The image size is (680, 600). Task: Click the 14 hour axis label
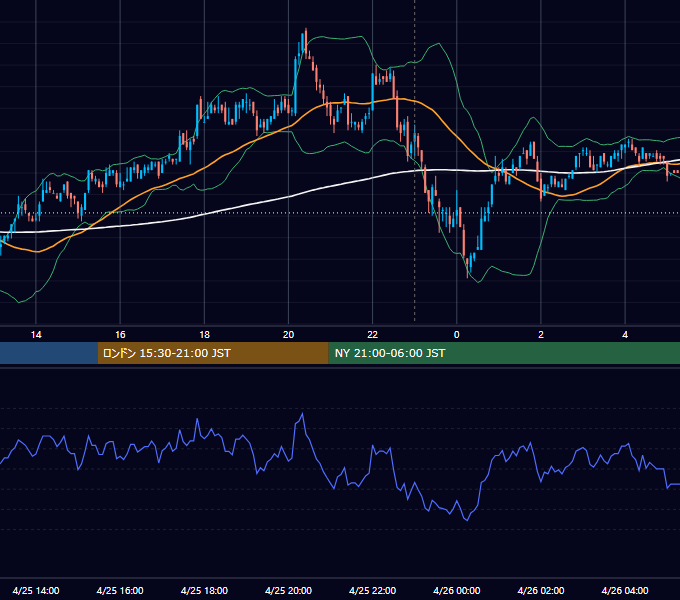point(36,335)
